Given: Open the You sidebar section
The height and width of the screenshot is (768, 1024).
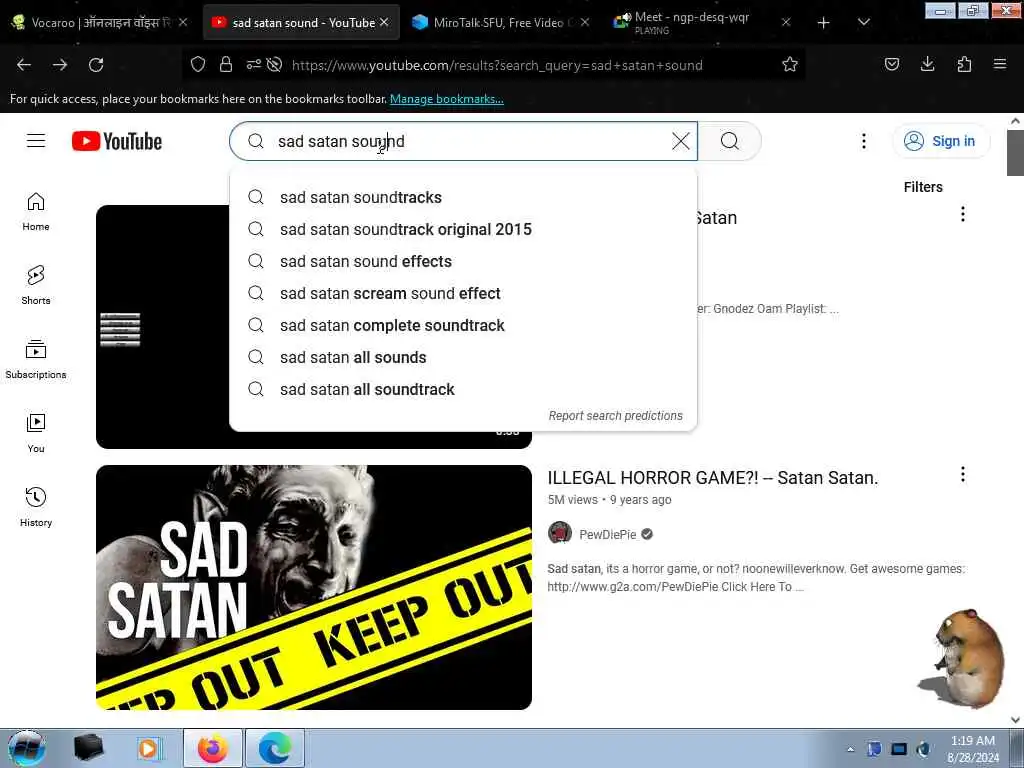Looking at the screenshot, I should [36, 433].
